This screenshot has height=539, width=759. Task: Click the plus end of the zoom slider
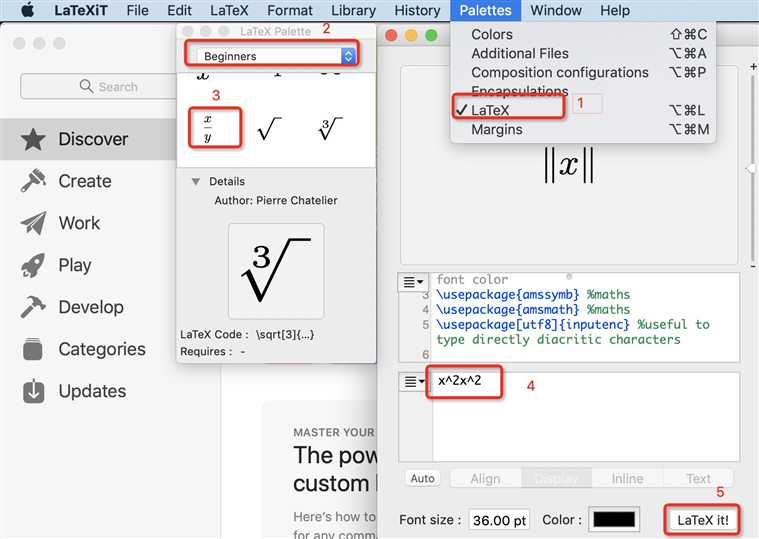[753, 66]
